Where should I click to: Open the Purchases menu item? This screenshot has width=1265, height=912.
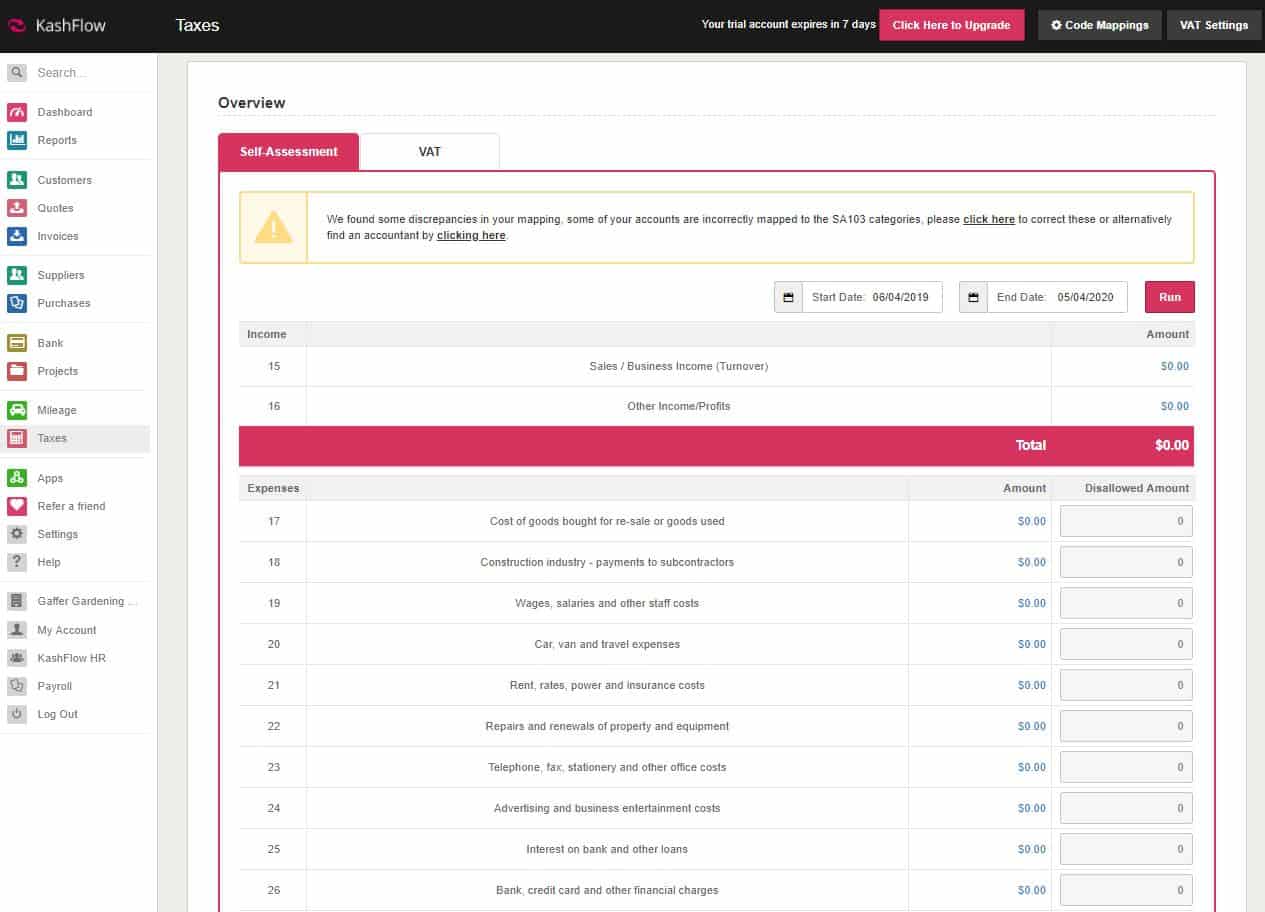point(64,303)
